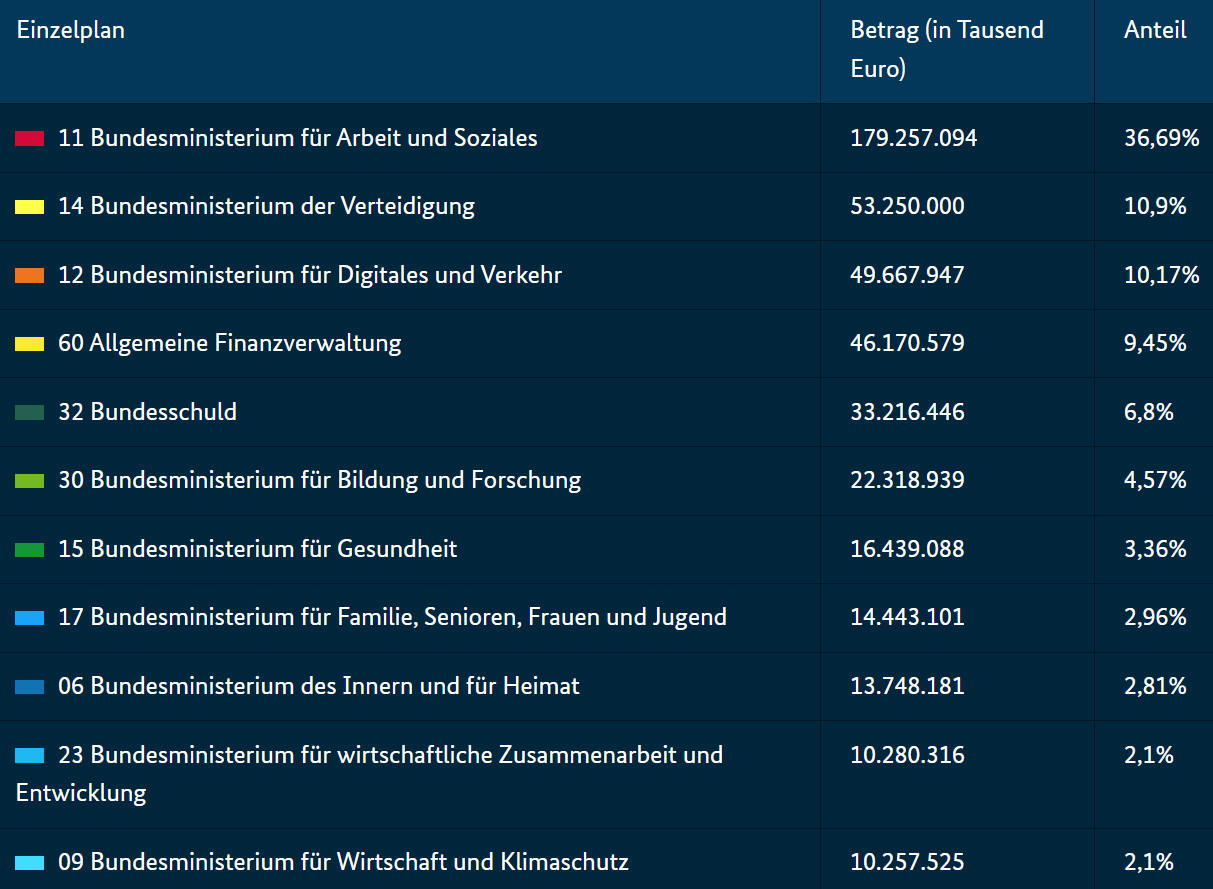Click the amount 13.748.181

click(908, 686)
